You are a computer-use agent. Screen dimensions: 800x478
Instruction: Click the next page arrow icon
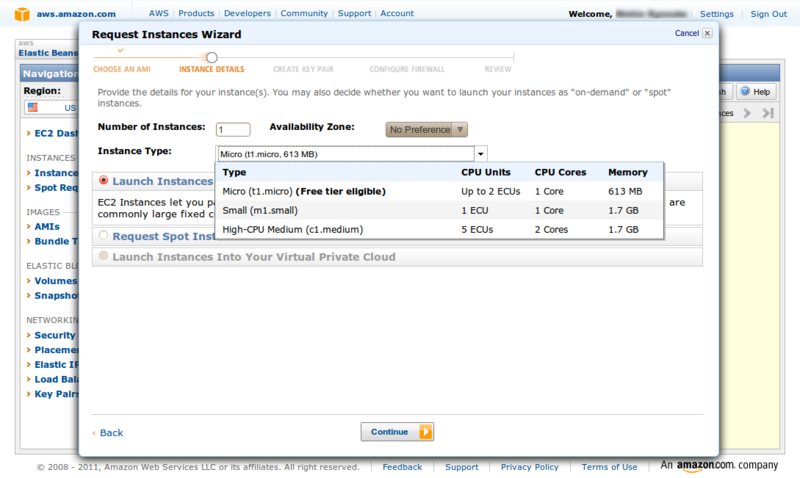[747, 113]
